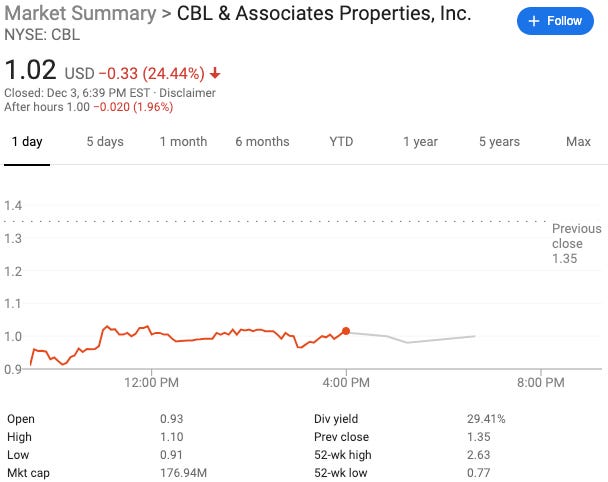Click the CBL & Associates Properties title
Viewport: 608px width, 482px height.
323,15
